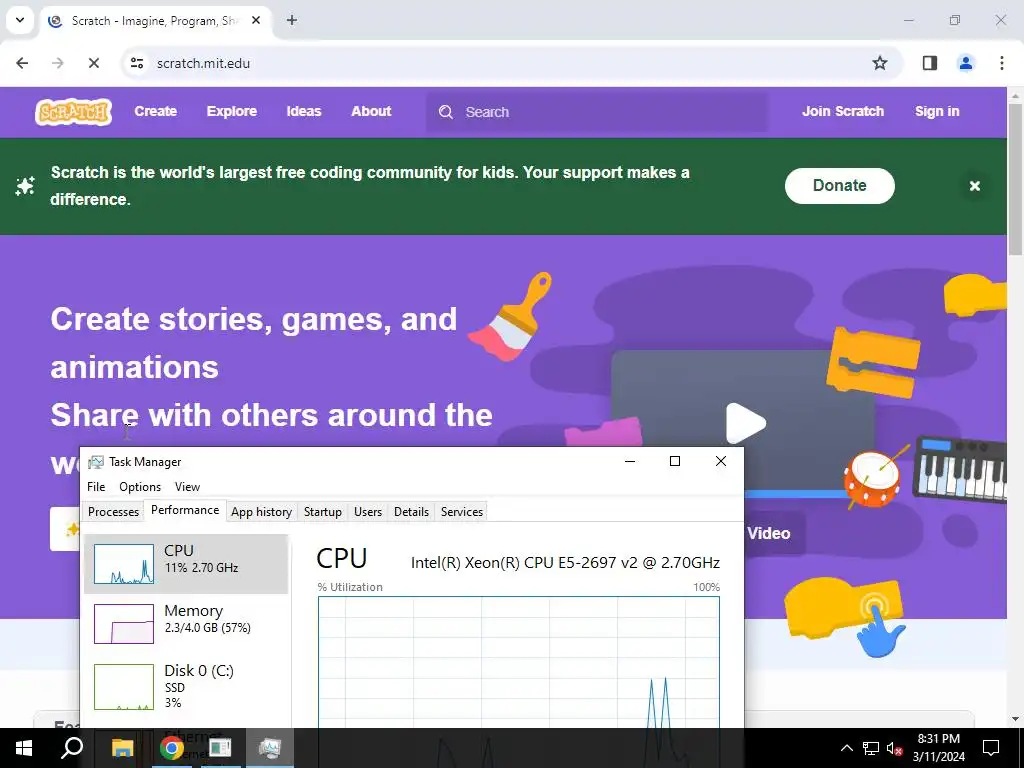Open File Explorer from taskbar
This screenshot has width=1024, height=768.
point(122,748)
